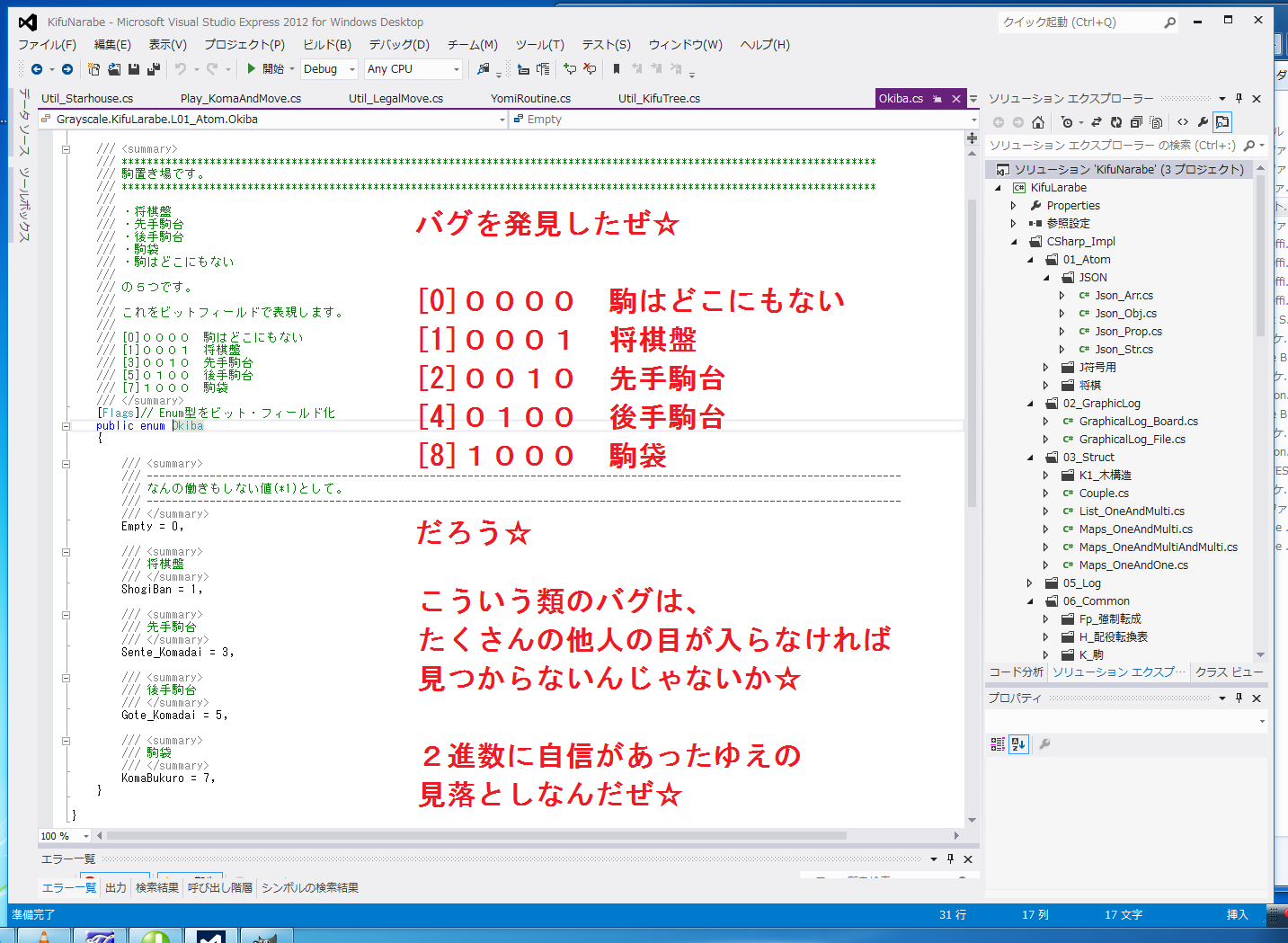Close the Okiba.cs tab
This screenshot has height=943, width=1288.
pos(956,99)
